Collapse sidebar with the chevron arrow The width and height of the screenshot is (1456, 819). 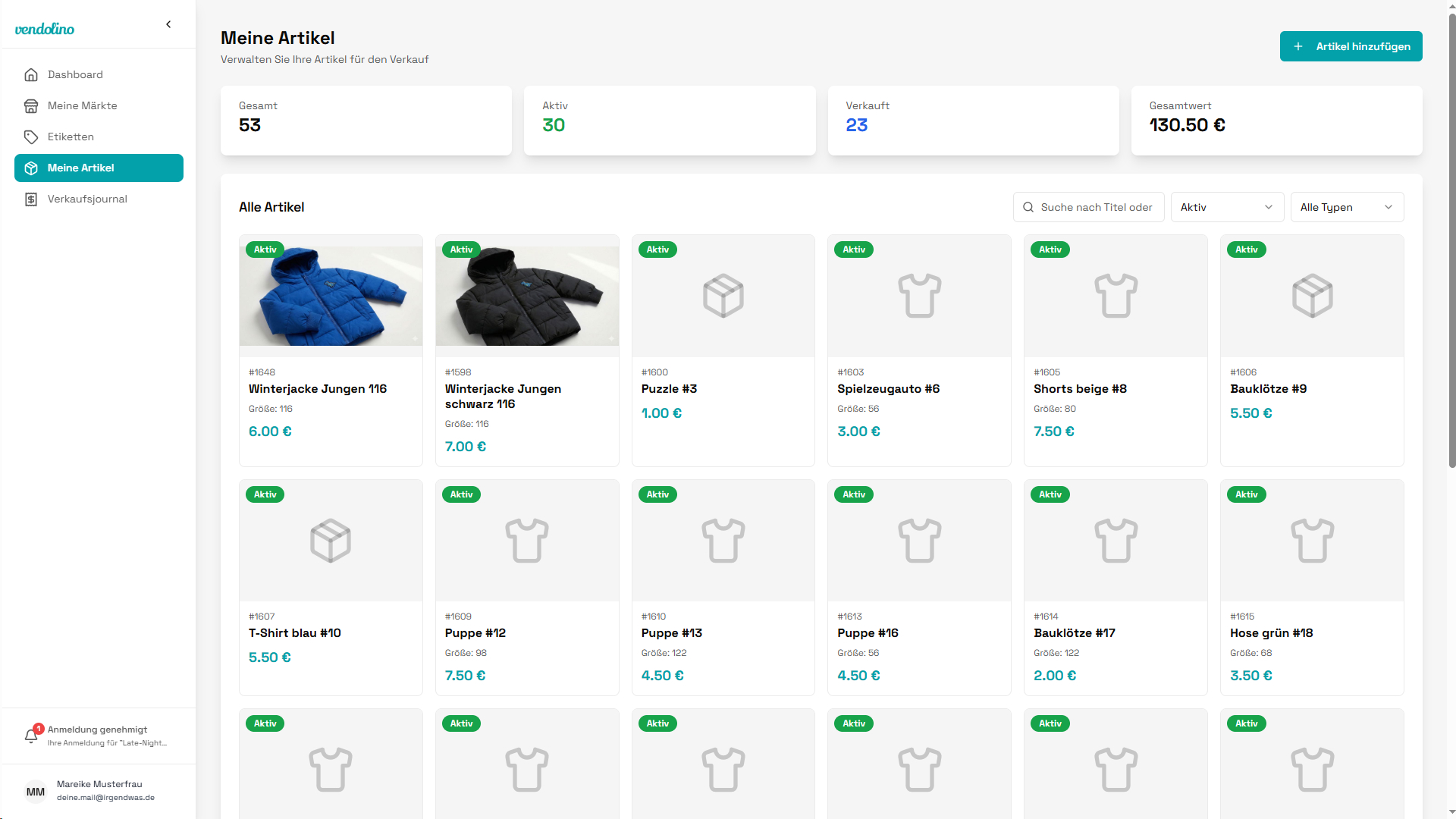click(x=168, y=24)
